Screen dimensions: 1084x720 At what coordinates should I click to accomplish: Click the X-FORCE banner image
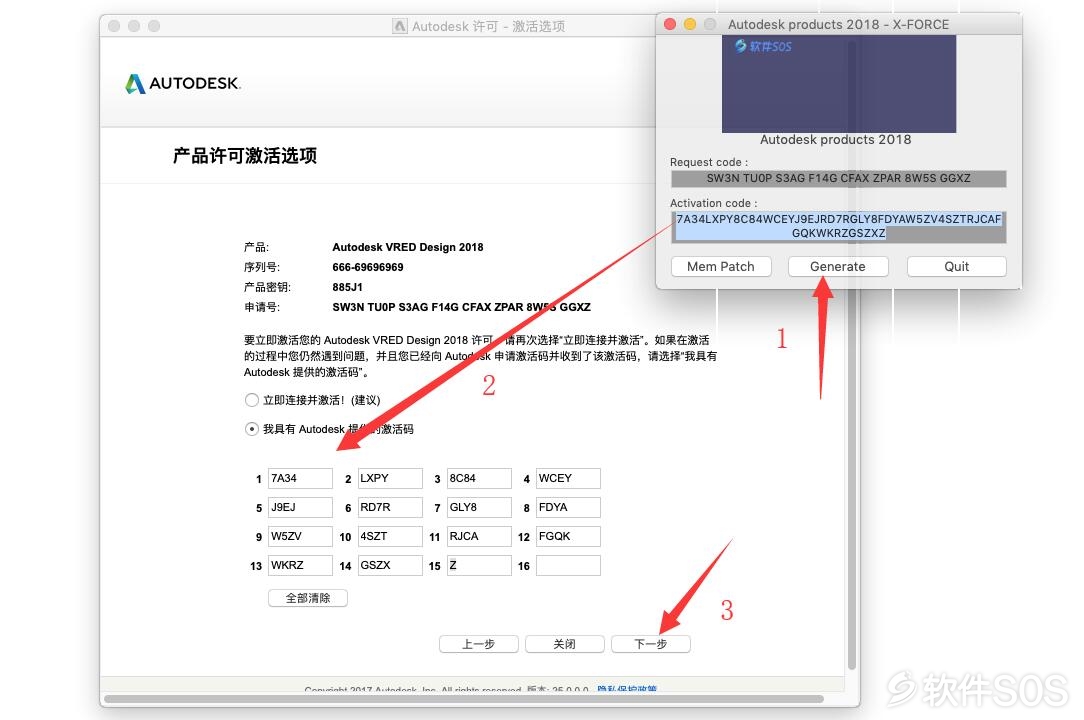click(x=839, y=84)
